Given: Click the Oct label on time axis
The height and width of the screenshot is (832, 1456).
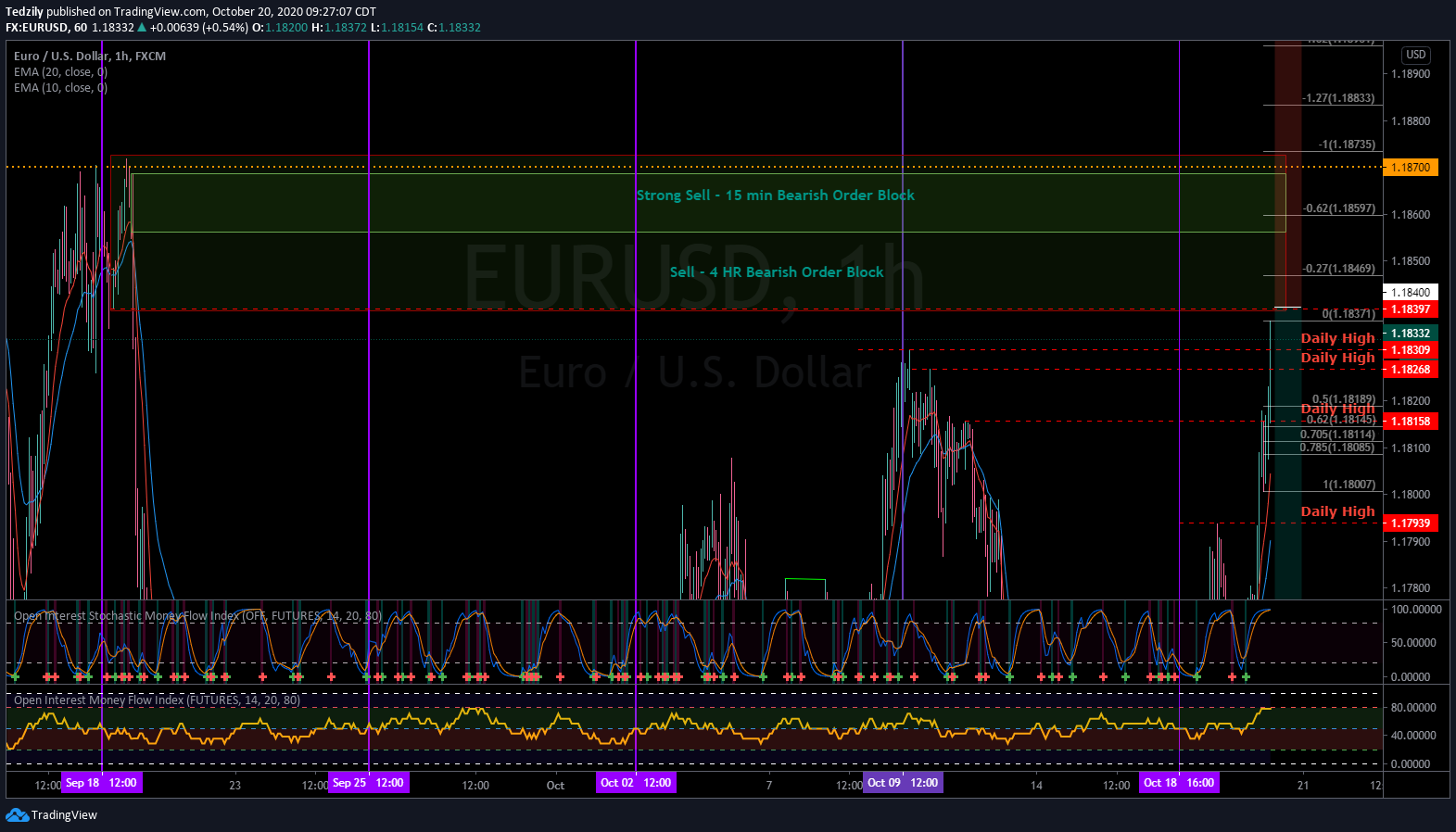Looking at the screenshot, I should [555, 786].
